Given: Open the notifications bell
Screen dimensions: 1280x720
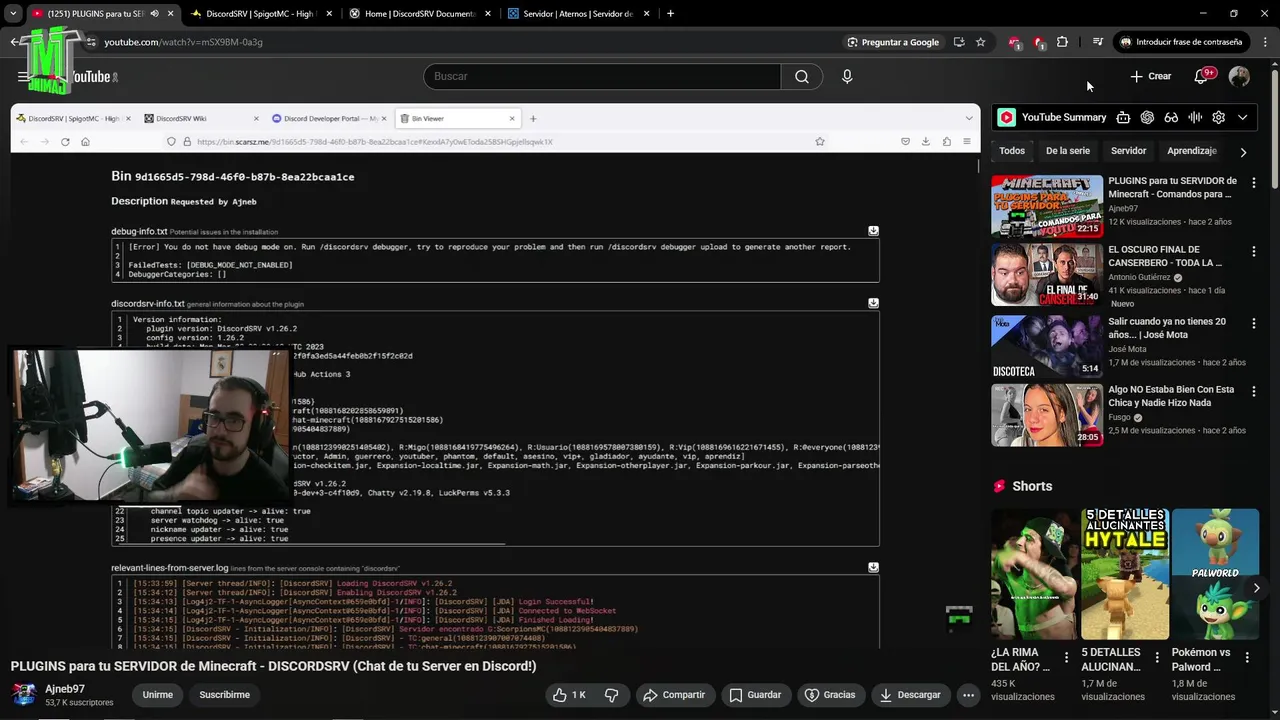Looking at the screenshot, I should click(x=1201, y=76).
